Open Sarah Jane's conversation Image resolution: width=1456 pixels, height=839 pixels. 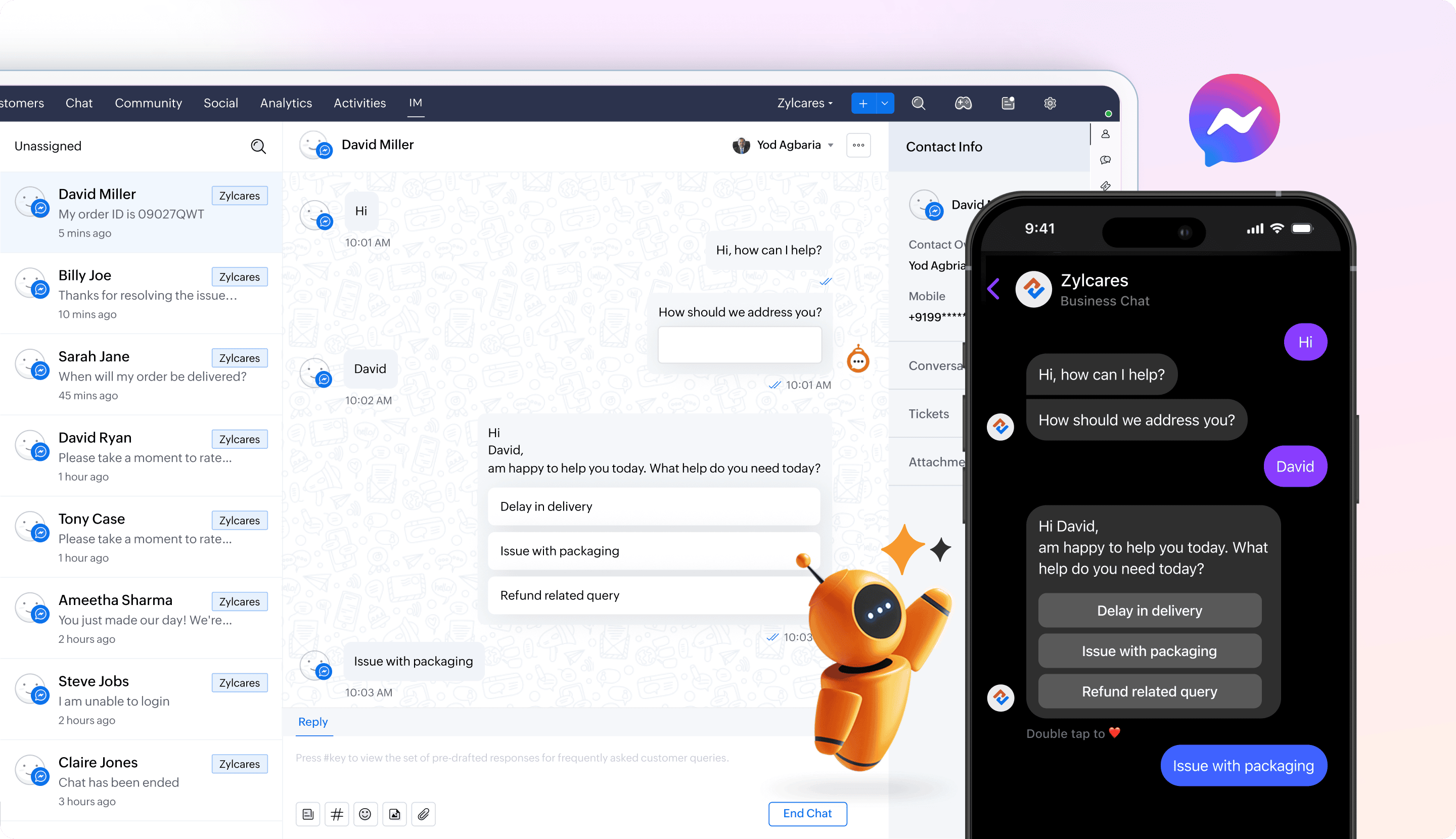pos(141,375)
